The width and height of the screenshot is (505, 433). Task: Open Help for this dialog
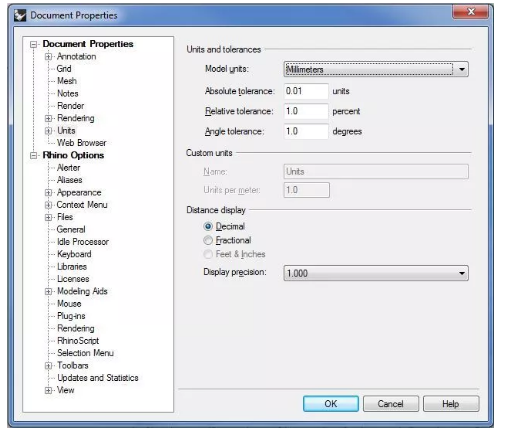[451, 404]
